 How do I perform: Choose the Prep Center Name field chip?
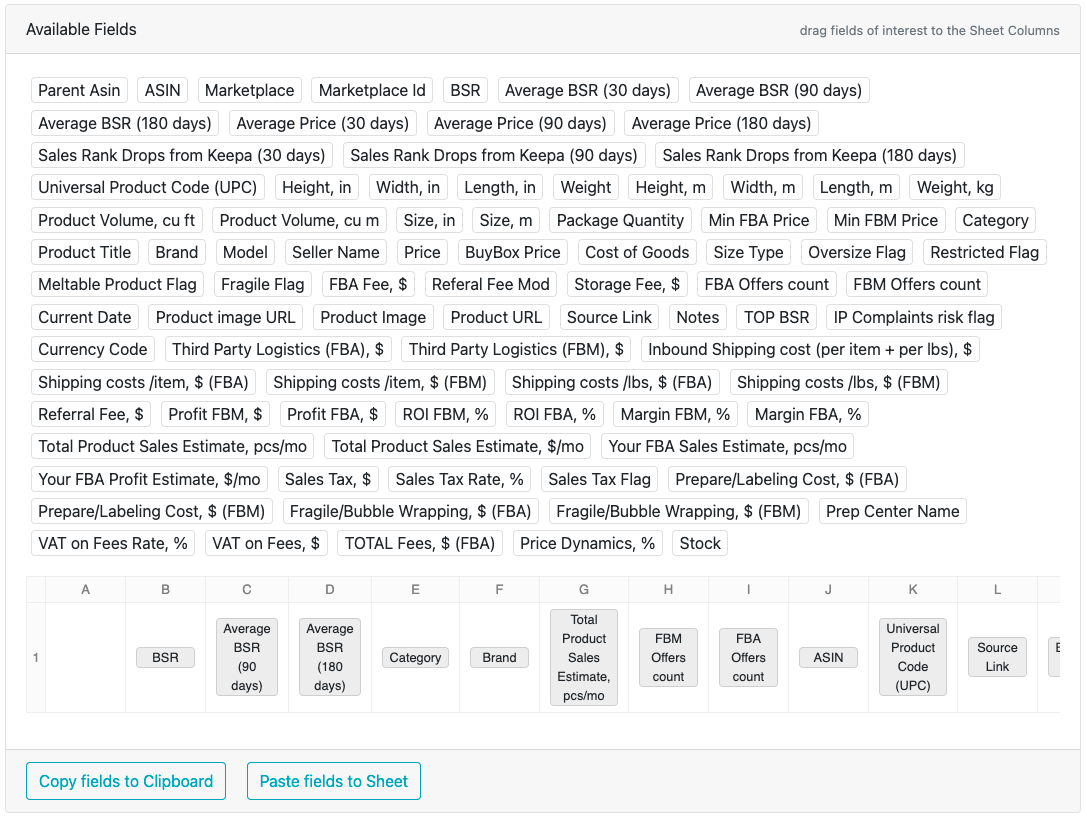click(893, 511)
